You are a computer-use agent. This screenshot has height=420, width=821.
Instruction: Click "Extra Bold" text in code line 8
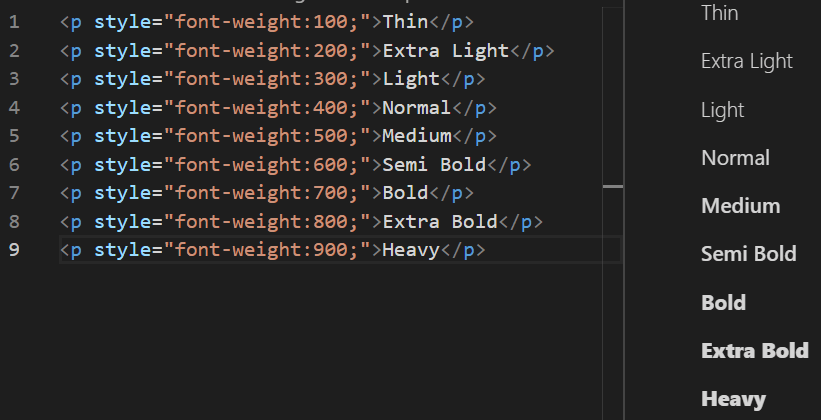[x=440, y=222]
